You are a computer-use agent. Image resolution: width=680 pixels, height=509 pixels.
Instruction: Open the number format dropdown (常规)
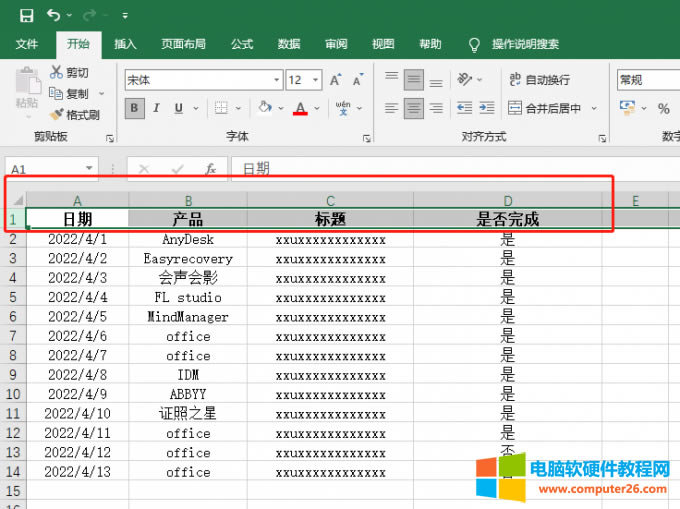pyautogui.click(x=645, y=80)
